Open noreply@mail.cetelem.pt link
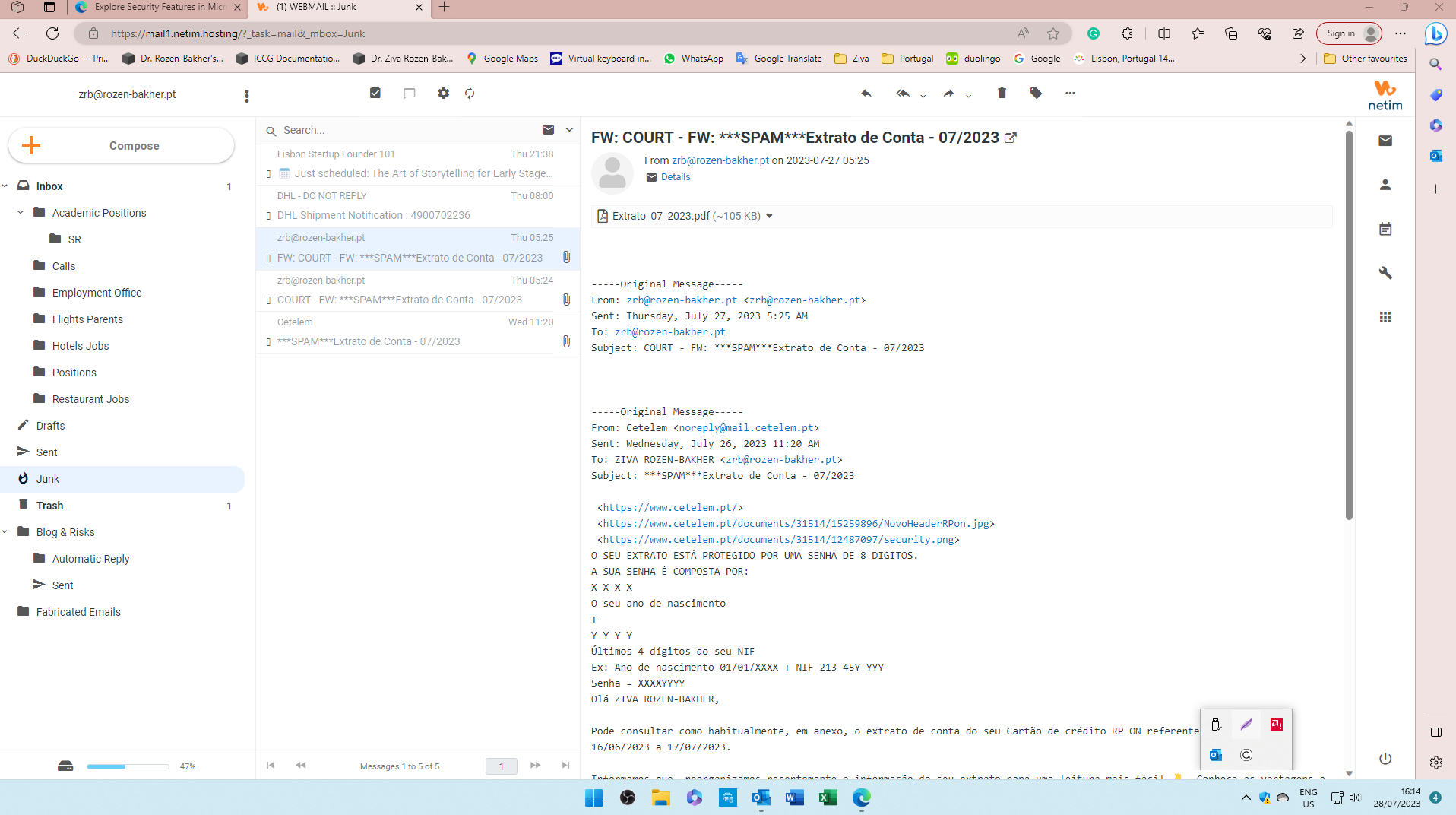1456x815 pixels. [746, 428]
